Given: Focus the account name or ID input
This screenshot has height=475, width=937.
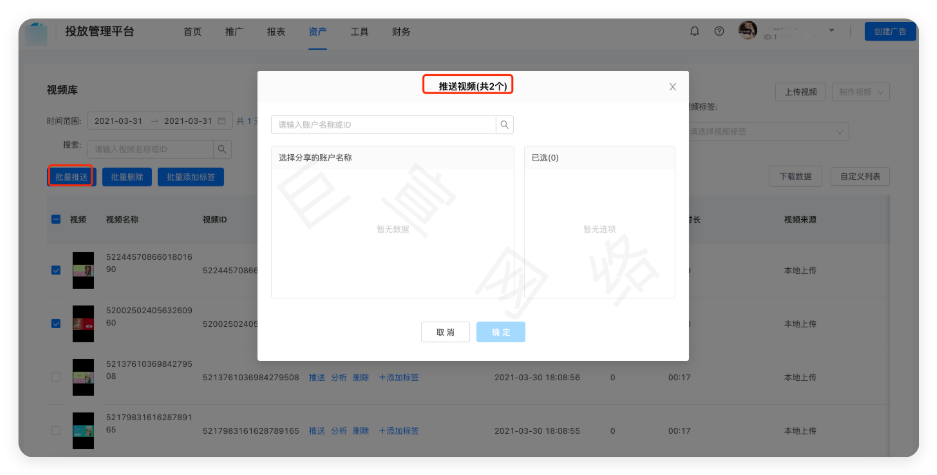Looking at the screenshot, I should (x=384, y=125).
